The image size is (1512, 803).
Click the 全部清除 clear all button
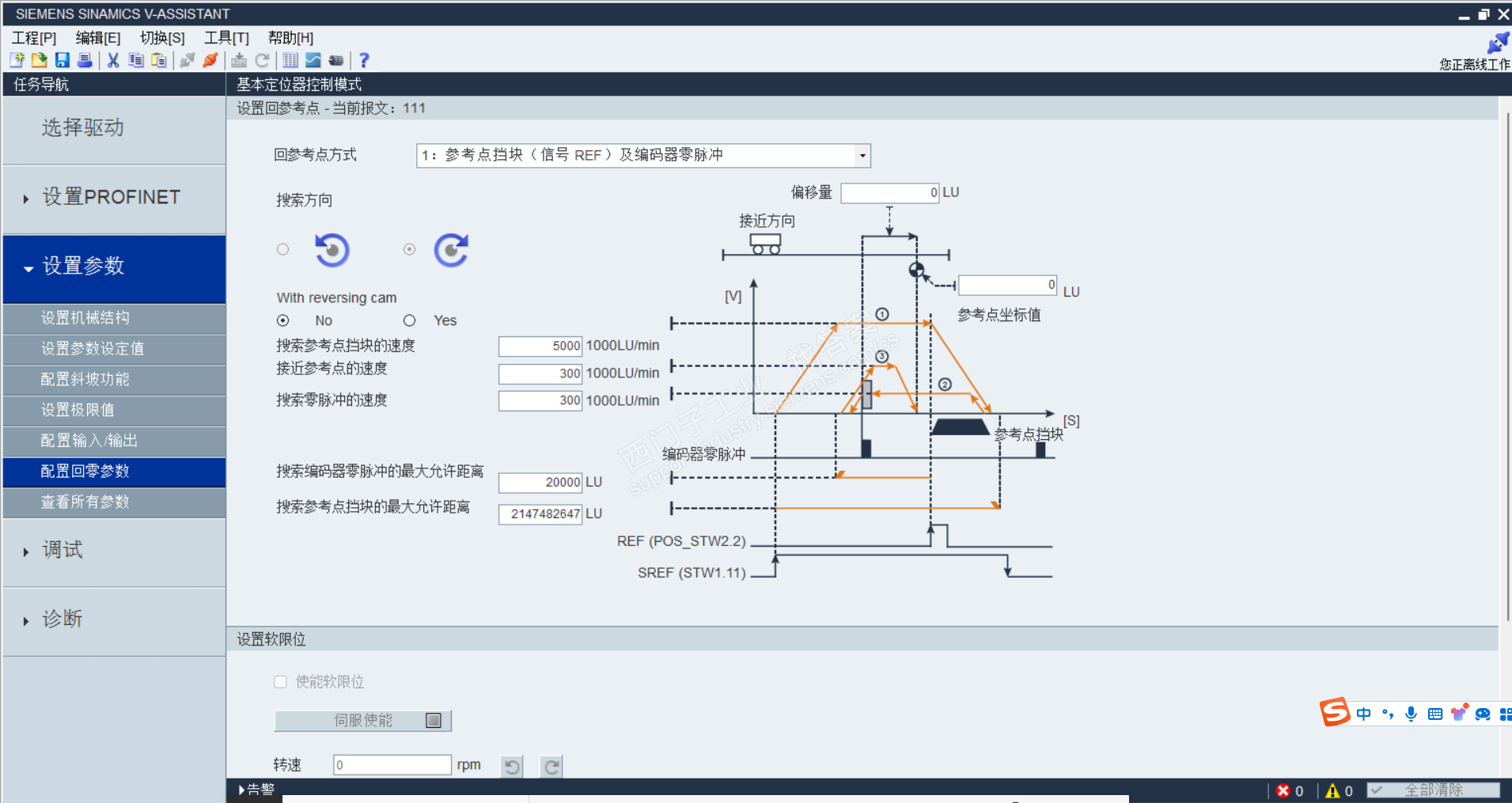(x=1433, y=790)
